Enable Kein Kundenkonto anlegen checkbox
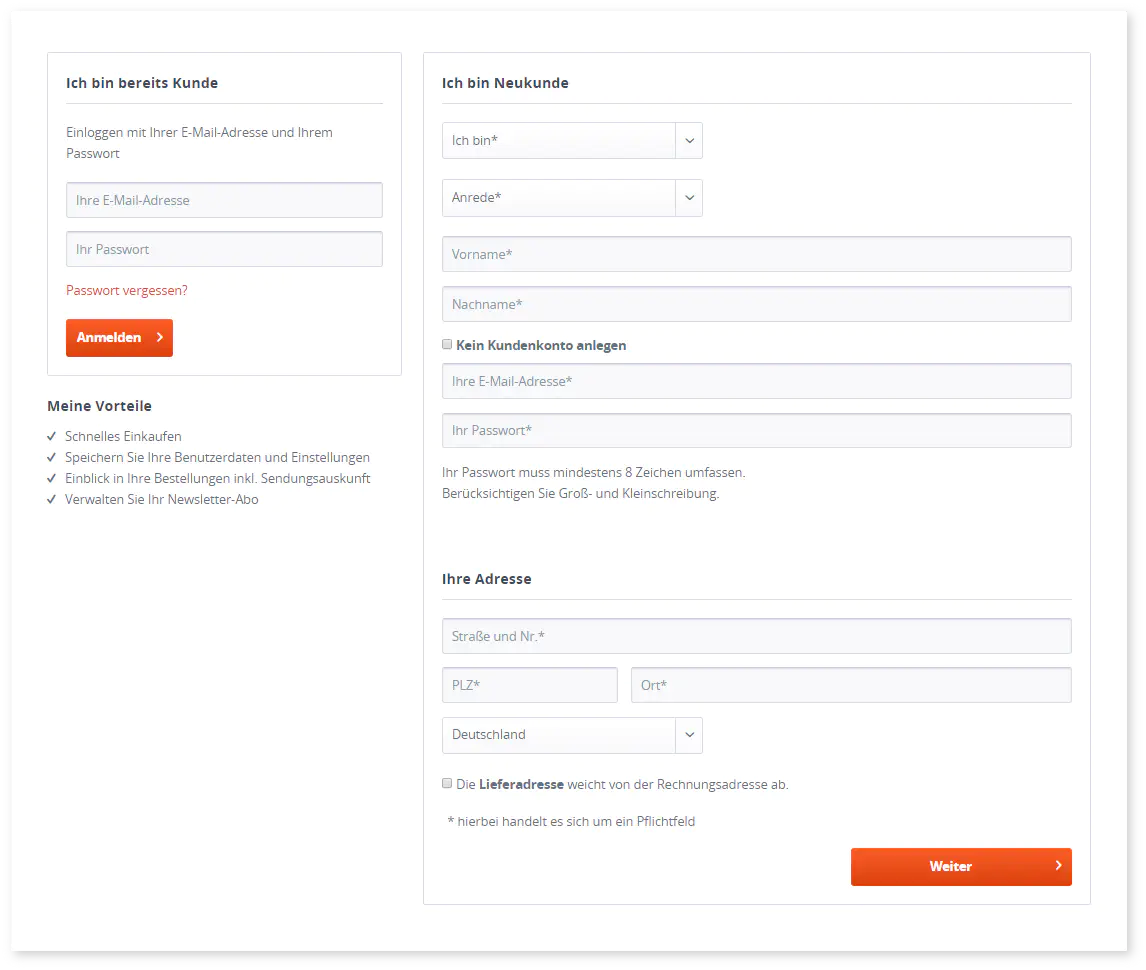 pos(448,345)
